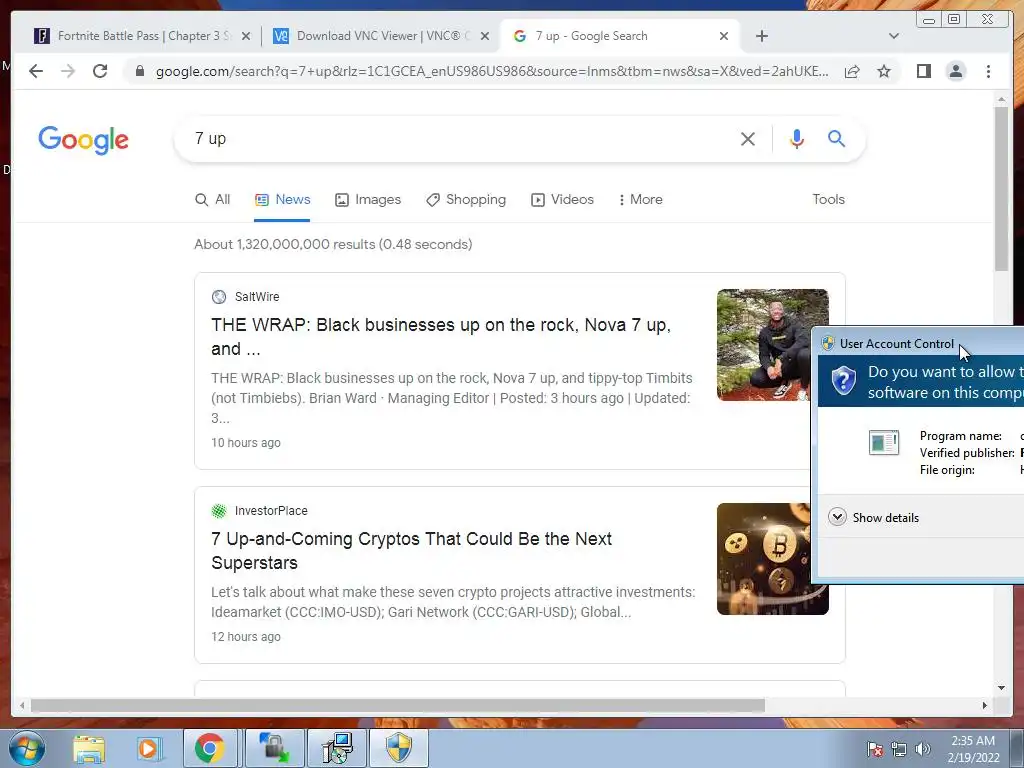Switch to All search results
The width and height of the screenshot is (1024, 768).
(212, 200)
